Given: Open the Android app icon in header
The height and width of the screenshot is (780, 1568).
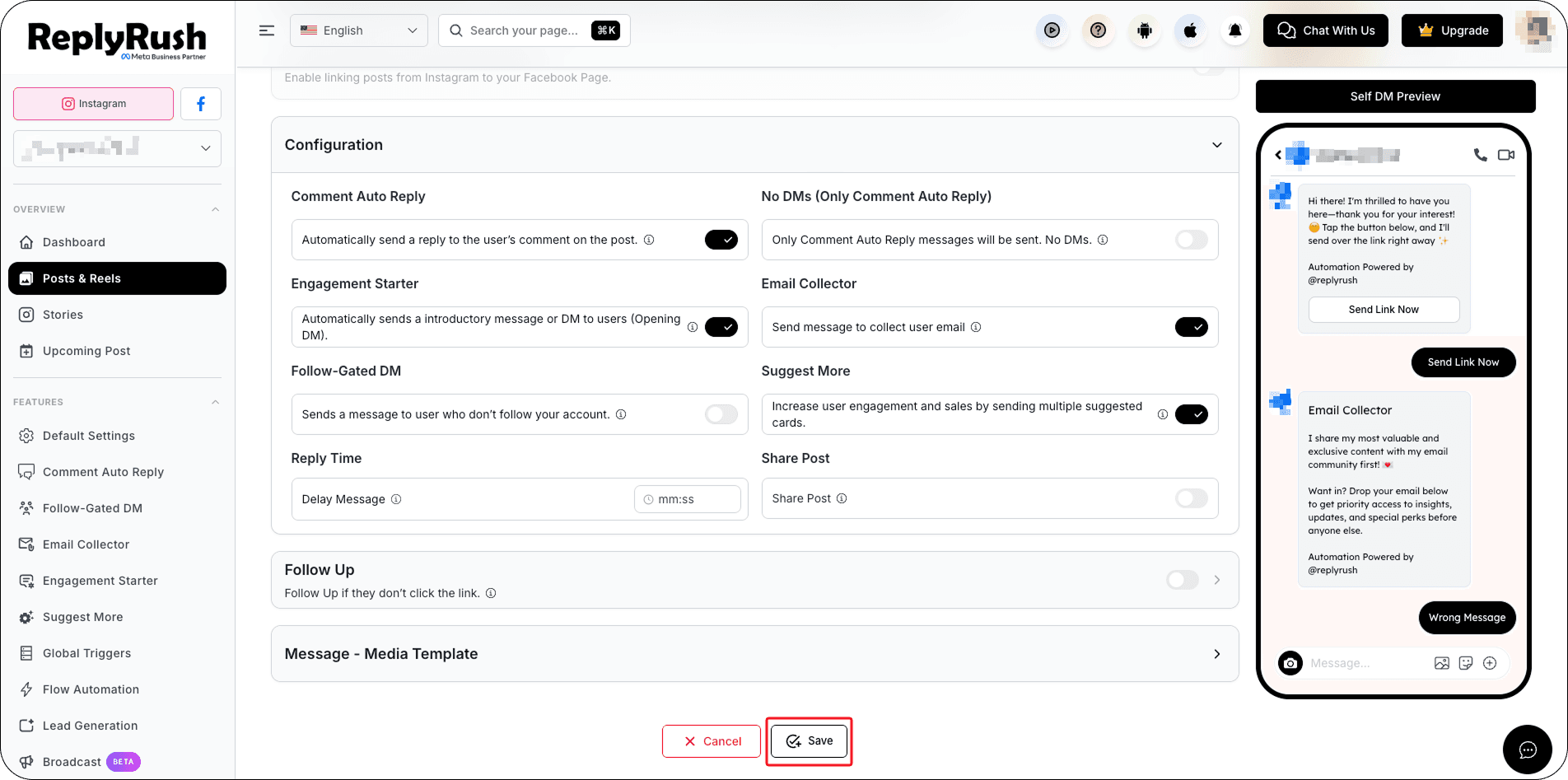Looking at the screenshot, I should pyautogui.click(x=1144, y=30).
